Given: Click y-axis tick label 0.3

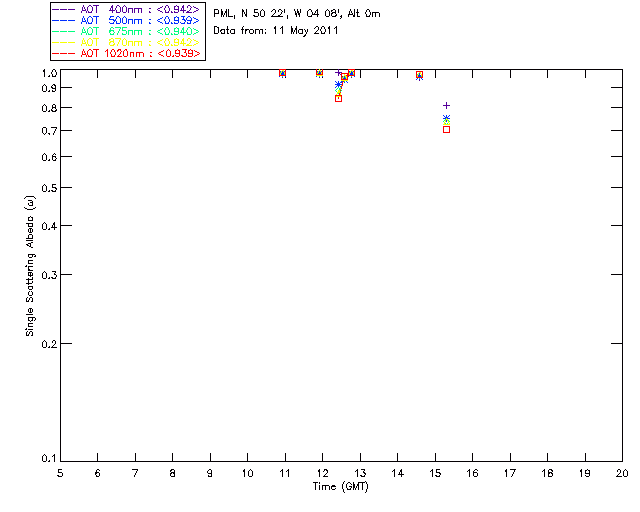Looking at the screenshot, I should tap(49, 275).
